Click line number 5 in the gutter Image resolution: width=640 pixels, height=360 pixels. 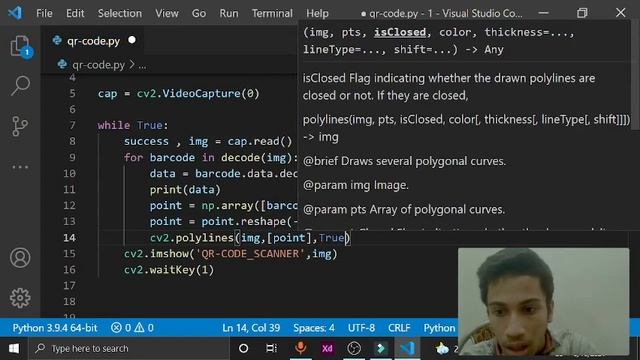[x=72, y=93]
